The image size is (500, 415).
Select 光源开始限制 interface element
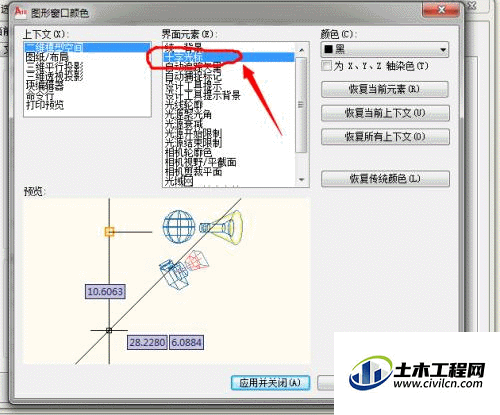[229, 134]
